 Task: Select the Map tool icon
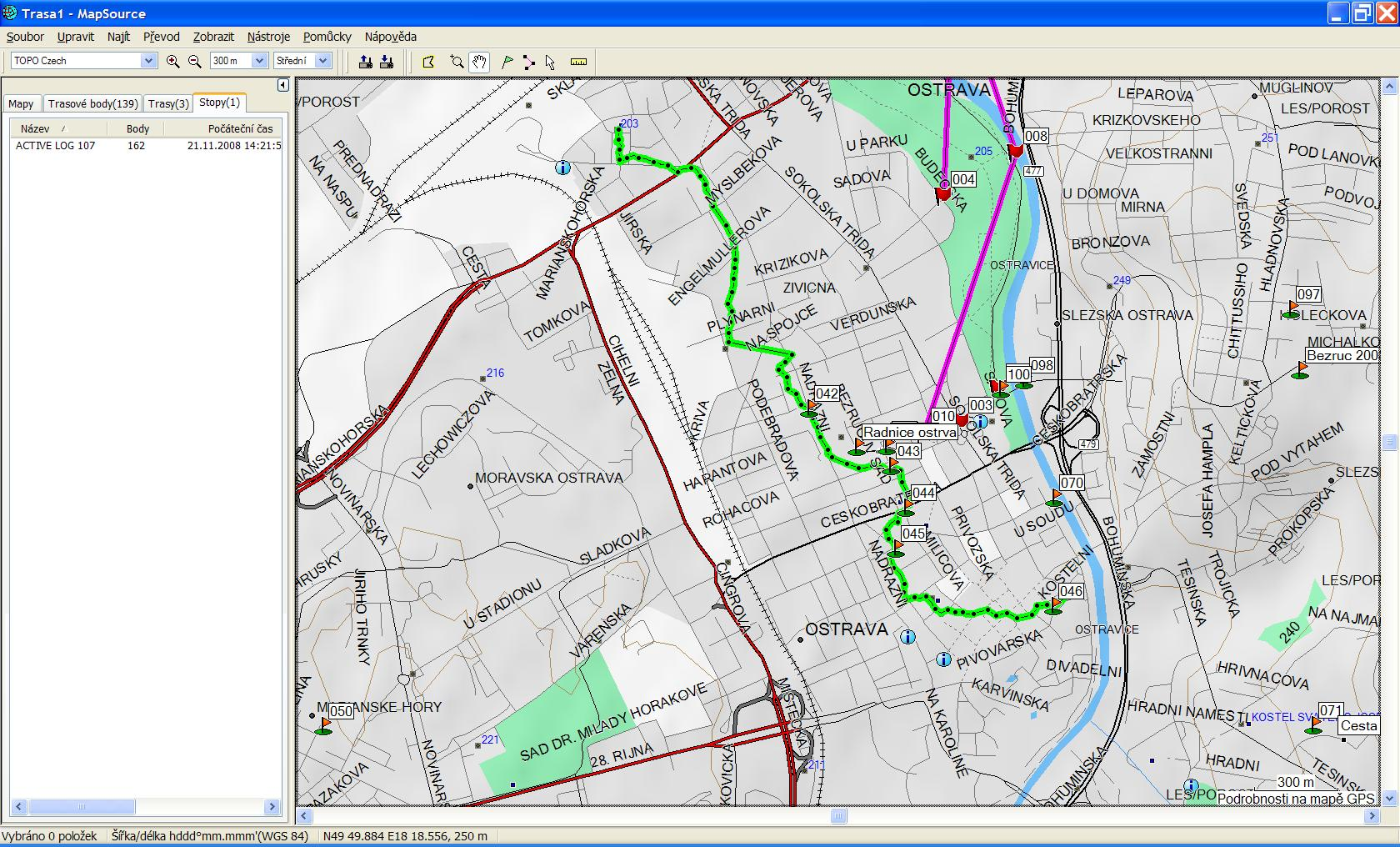coord(429,62)
